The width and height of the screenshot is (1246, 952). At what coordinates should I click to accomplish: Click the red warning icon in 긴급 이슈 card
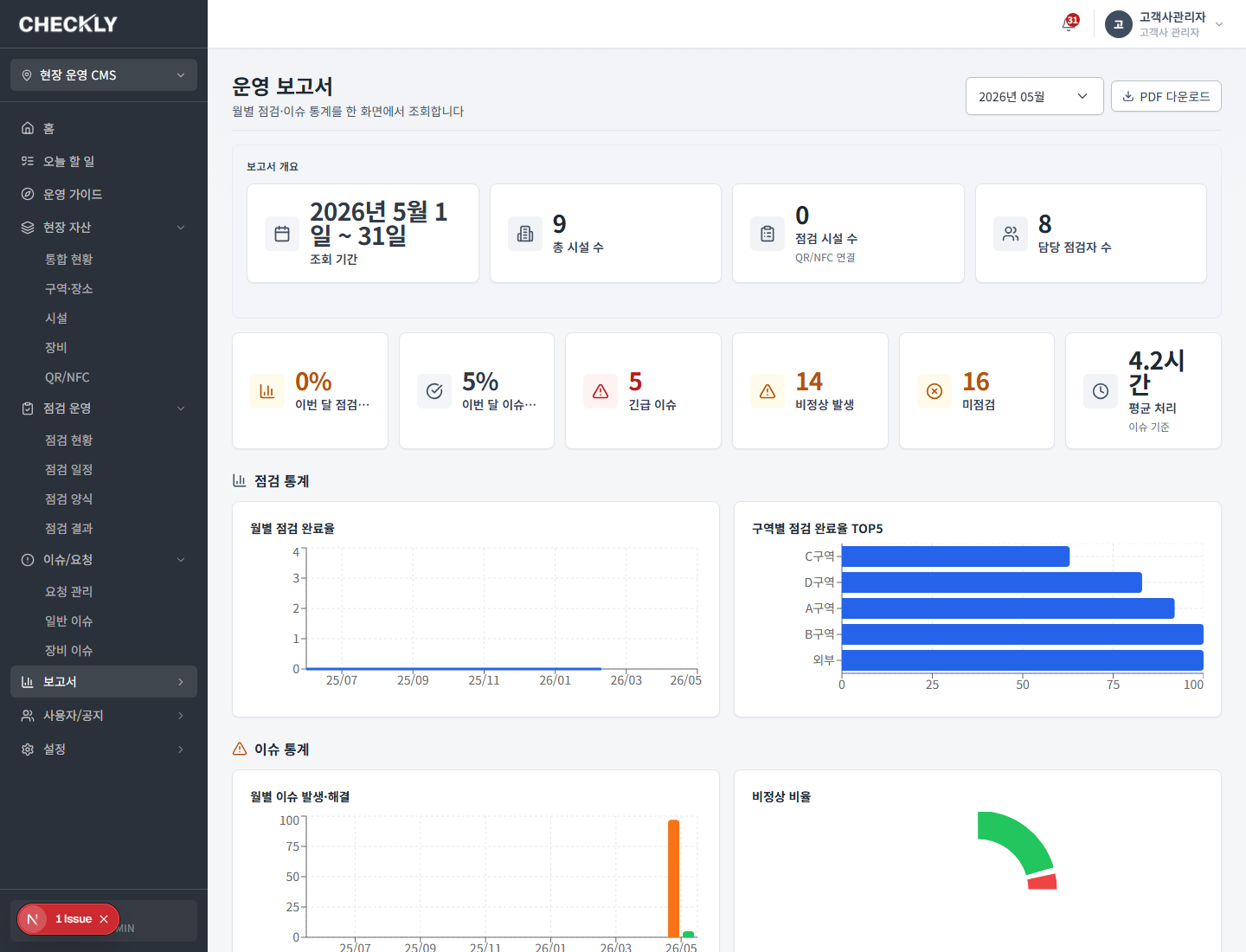[601, 391]
